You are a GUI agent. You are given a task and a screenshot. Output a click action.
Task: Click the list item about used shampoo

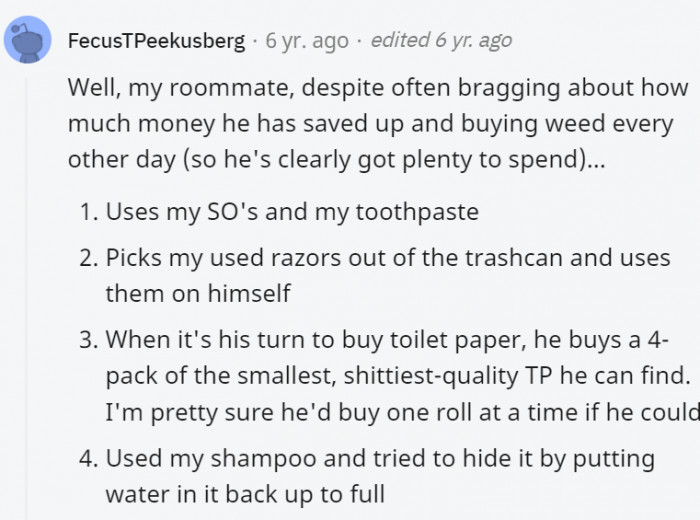(380, 476)
